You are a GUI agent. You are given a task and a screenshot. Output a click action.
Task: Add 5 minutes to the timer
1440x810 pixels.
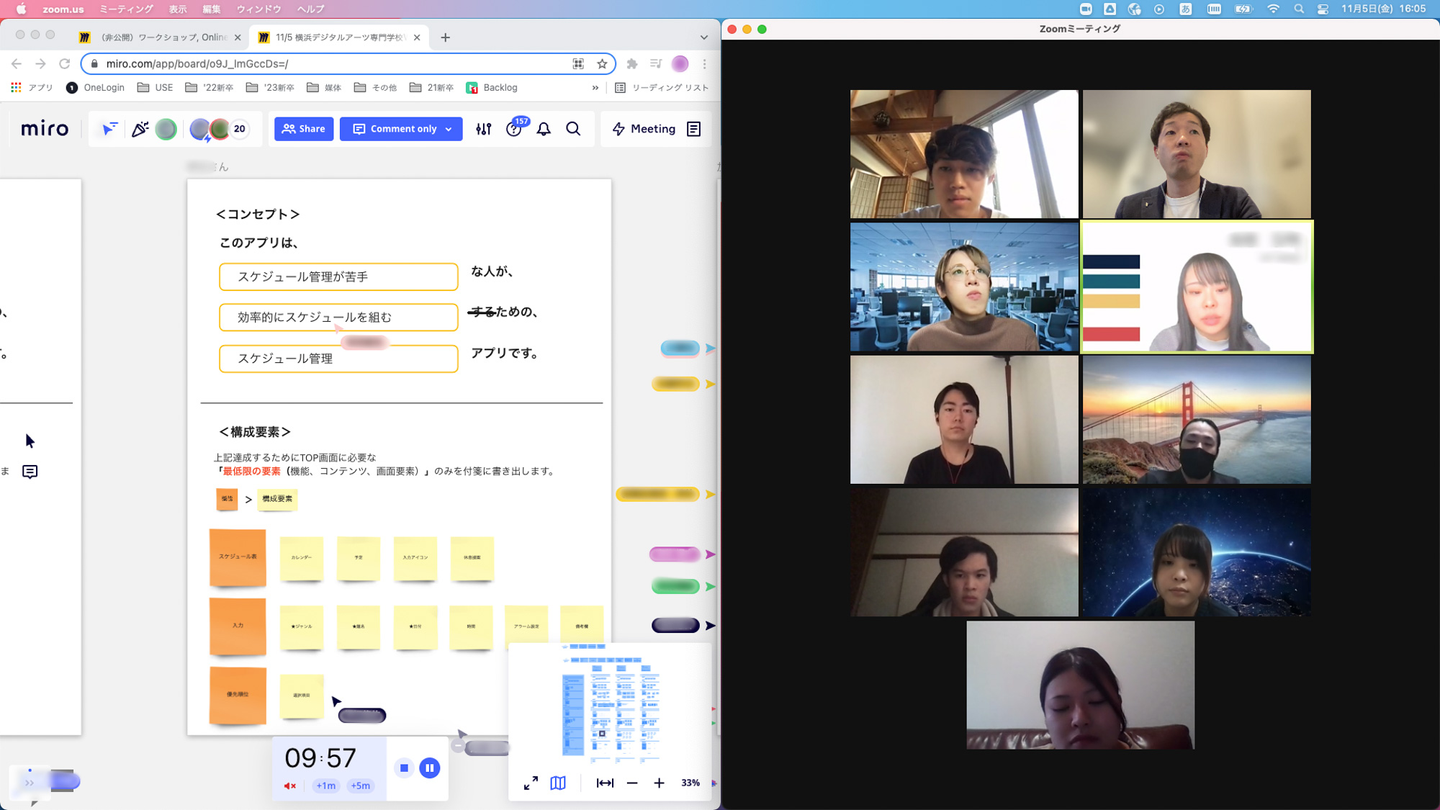[x=360, y=786]
